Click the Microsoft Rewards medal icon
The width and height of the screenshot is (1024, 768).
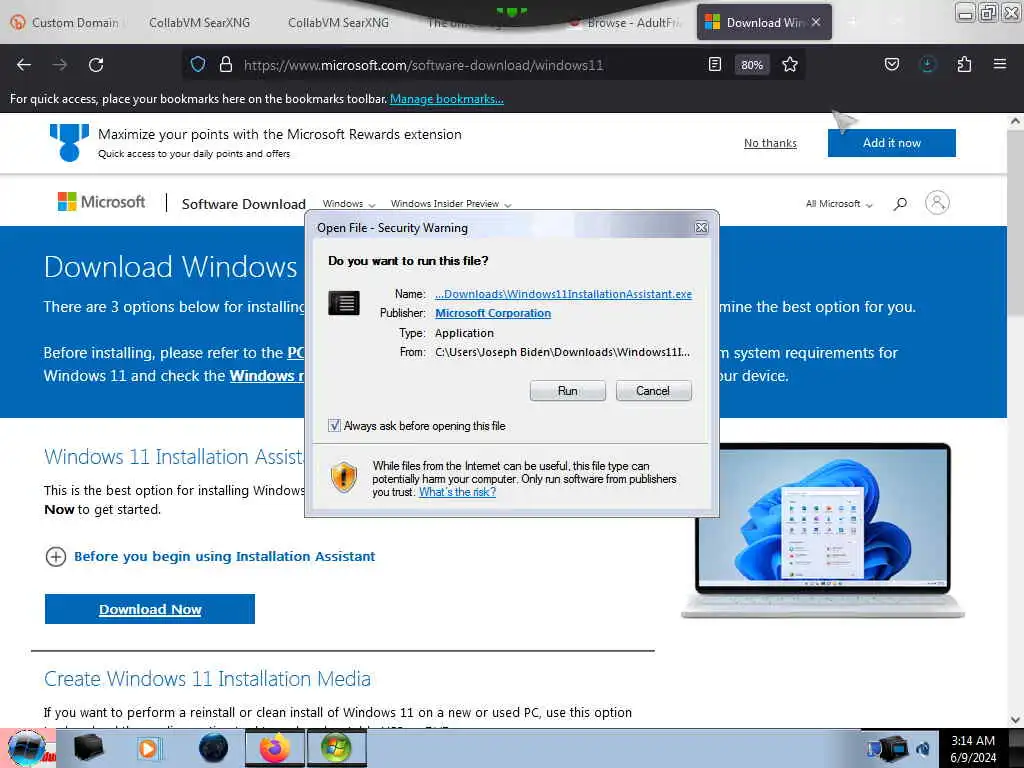coord(69,142)
